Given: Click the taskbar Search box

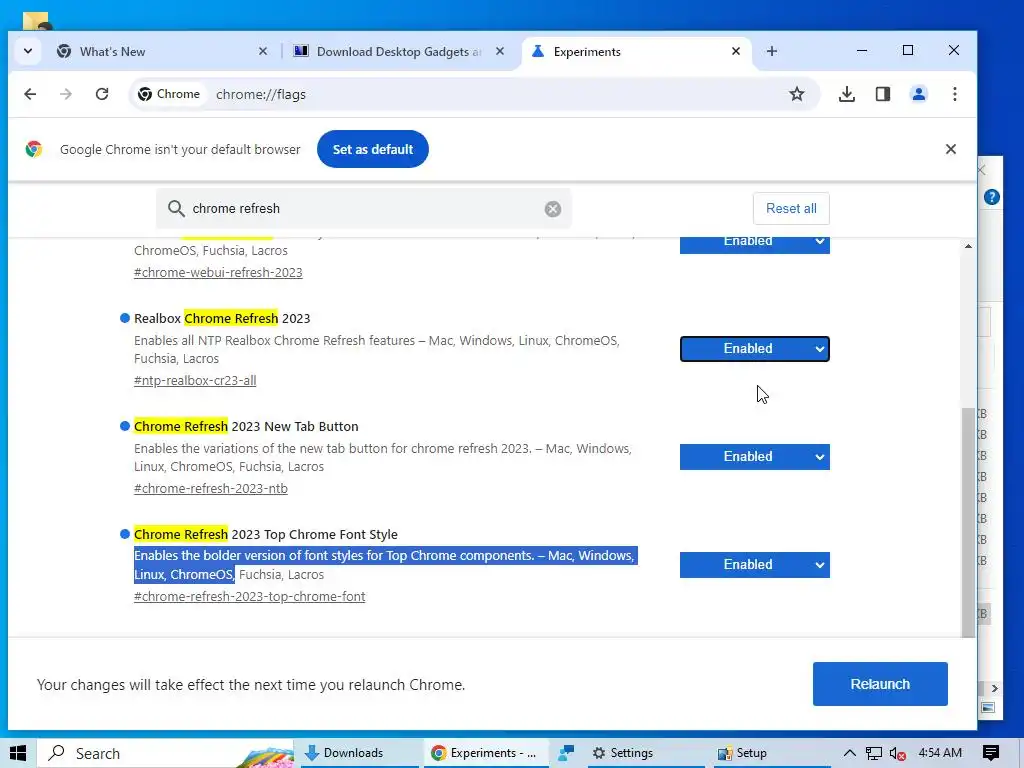Looking at the screenshot, I should click(165, 753).
